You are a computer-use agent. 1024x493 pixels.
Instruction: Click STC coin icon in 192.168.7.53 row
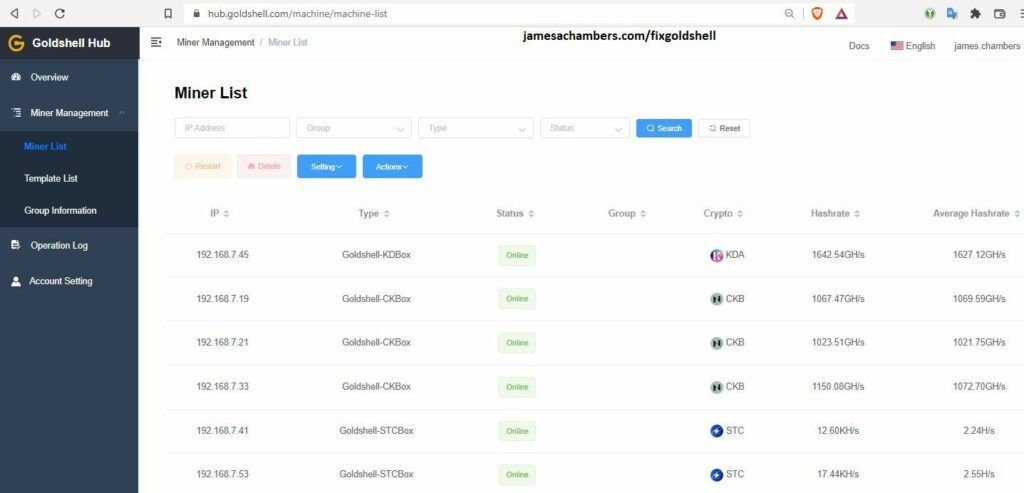click(716, 475)
